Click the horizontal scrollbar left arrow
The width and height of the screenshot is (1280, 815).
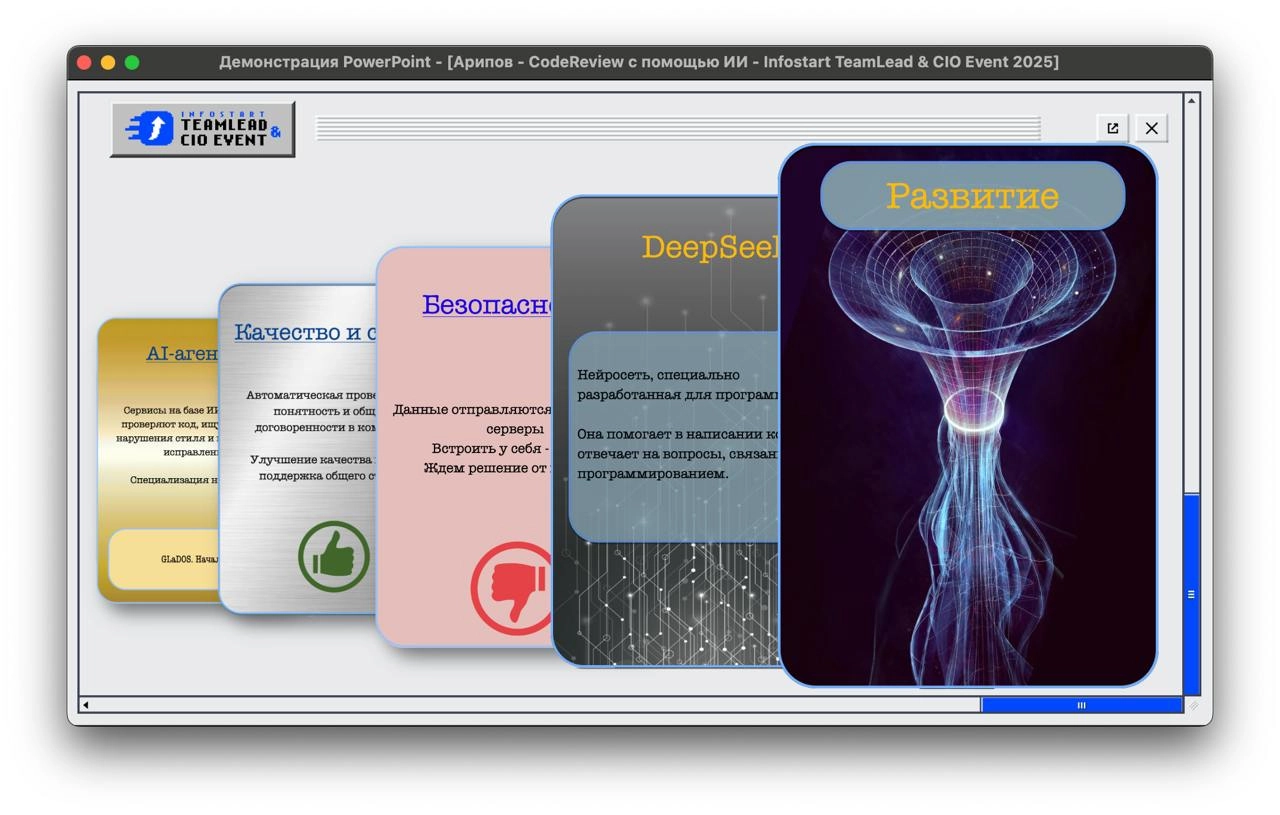85,705
